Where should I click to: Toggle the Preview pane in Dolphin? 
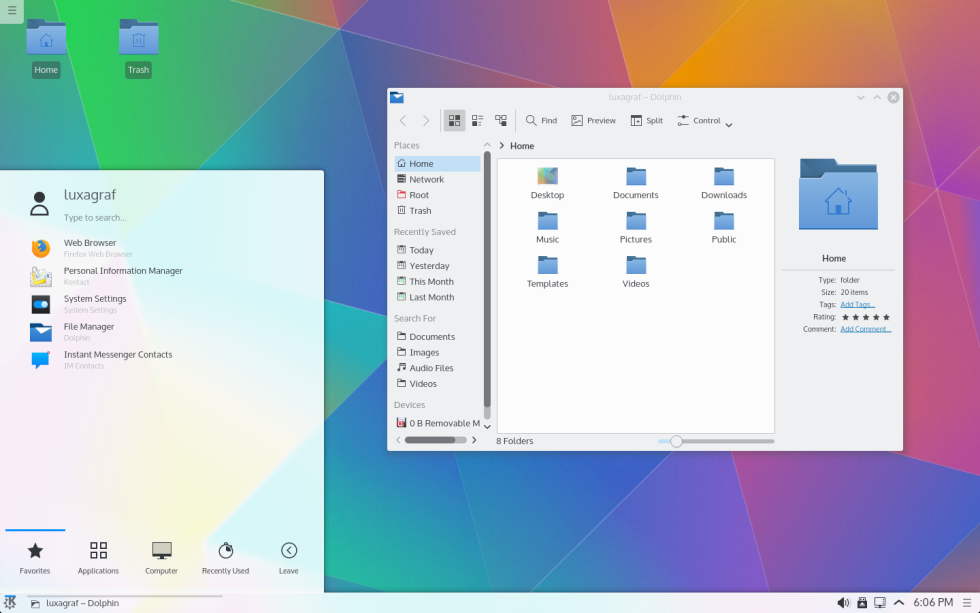click(x=593, y=120)
